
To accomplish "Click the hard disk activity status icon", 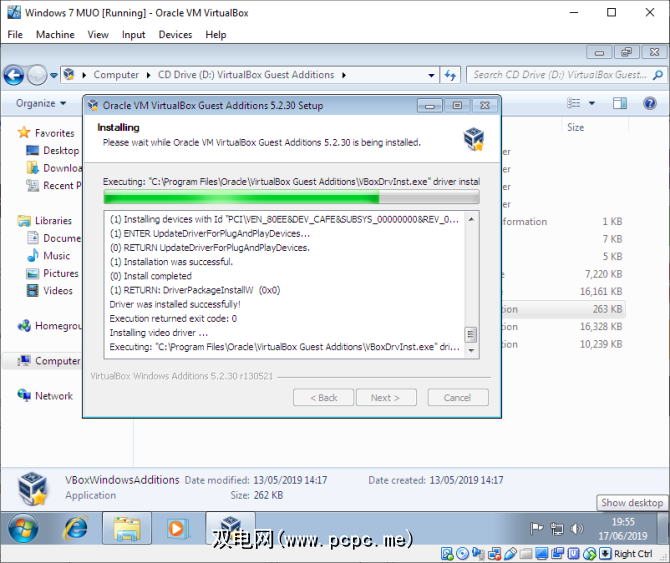I will tap(447, 554).
